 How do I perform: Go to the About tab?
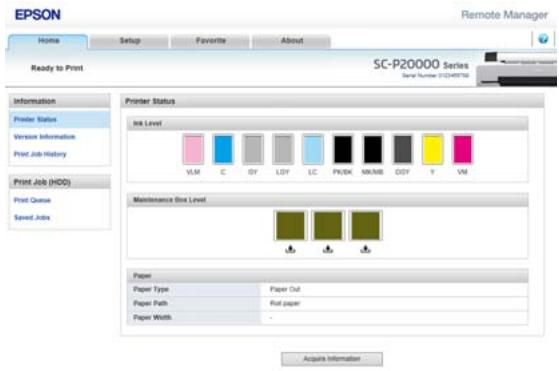click(x=292, y=41)
